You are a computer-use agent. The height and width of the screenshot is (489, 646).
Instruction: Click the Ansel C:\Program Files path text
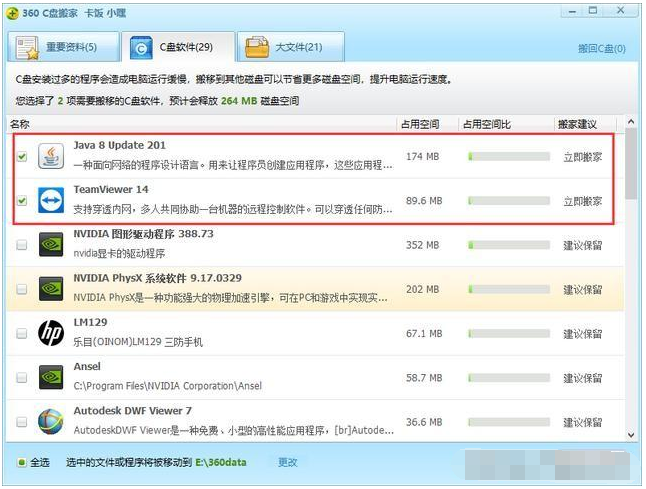[x=168, y=386]
